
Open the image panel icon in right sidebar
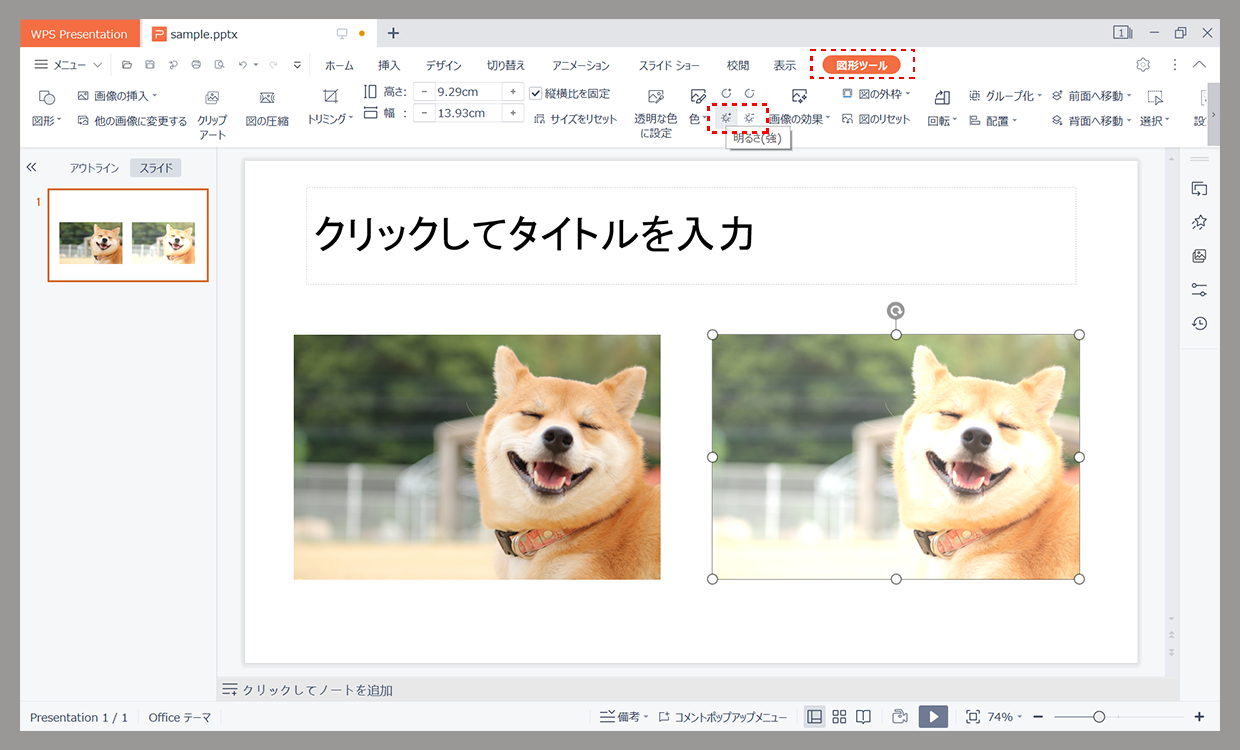click(x=1199, y=256)
